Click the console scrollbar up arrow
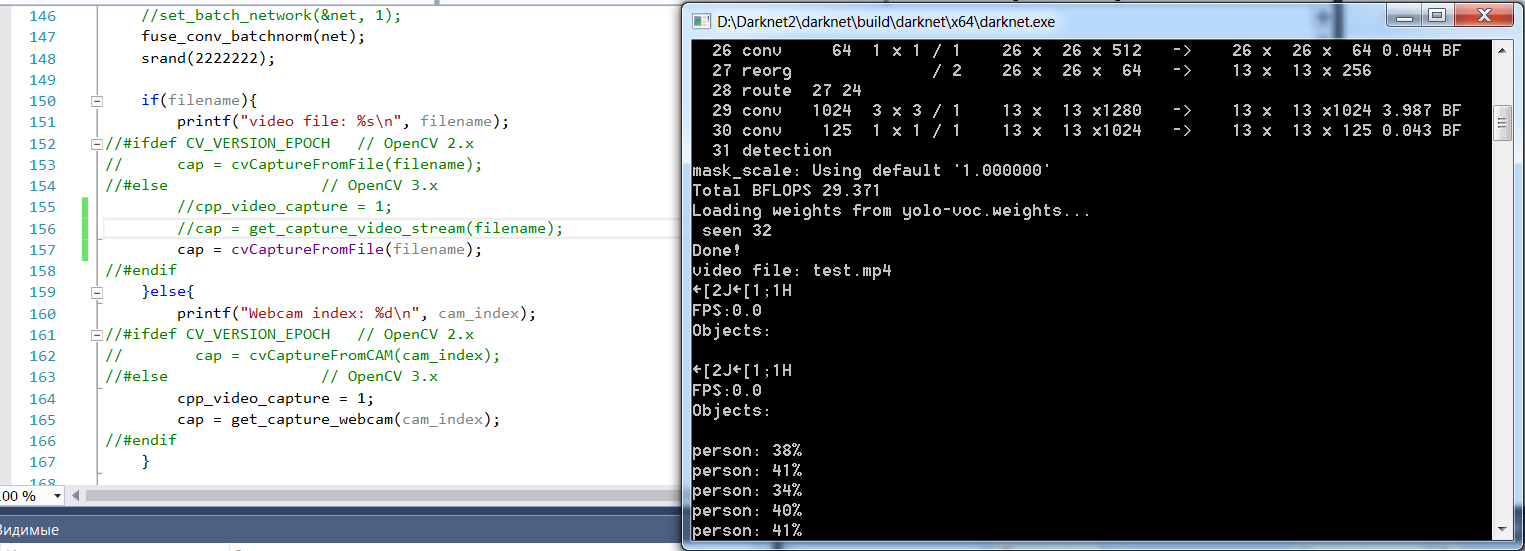 [1502, 48]
